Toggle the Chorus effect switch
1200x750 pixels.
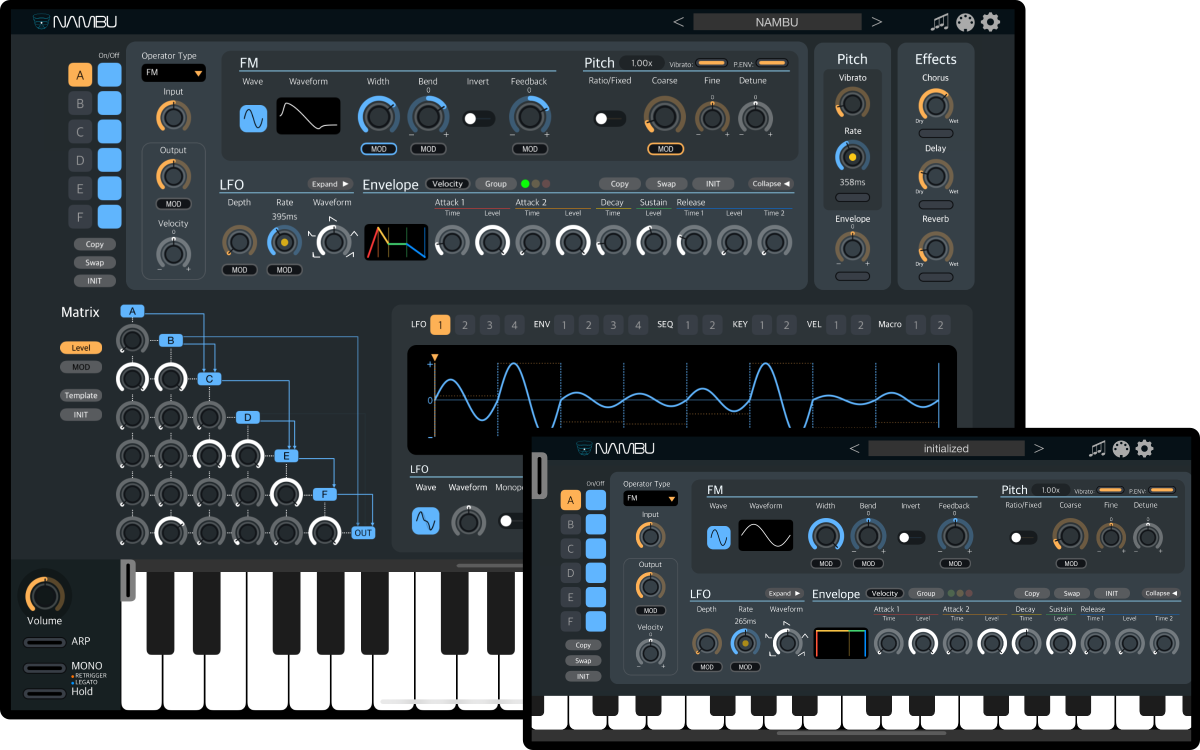[935, 132]
